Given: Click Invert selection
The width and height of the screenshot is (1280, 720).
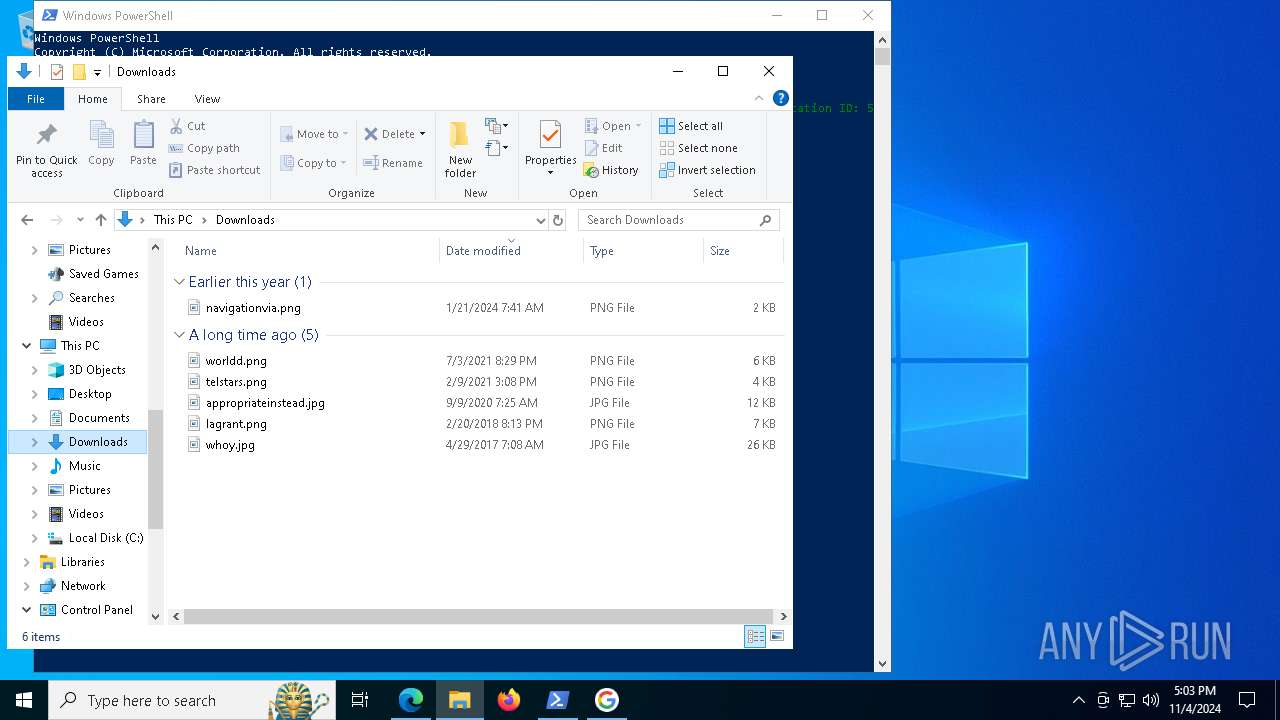Looking at the screenshot, I should pos(707,170).
